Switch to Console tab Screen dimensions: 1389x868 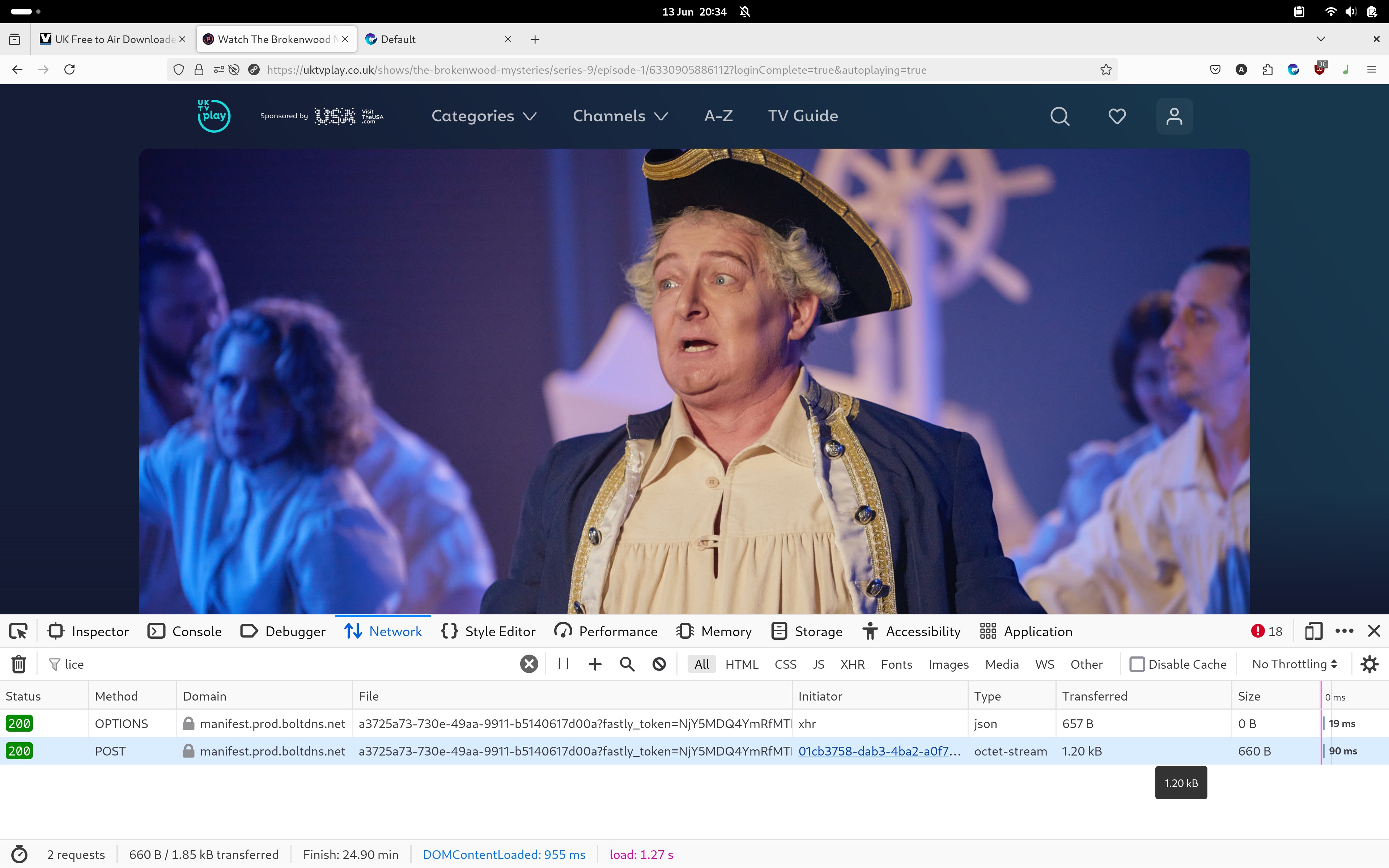(x=185, y=631)
